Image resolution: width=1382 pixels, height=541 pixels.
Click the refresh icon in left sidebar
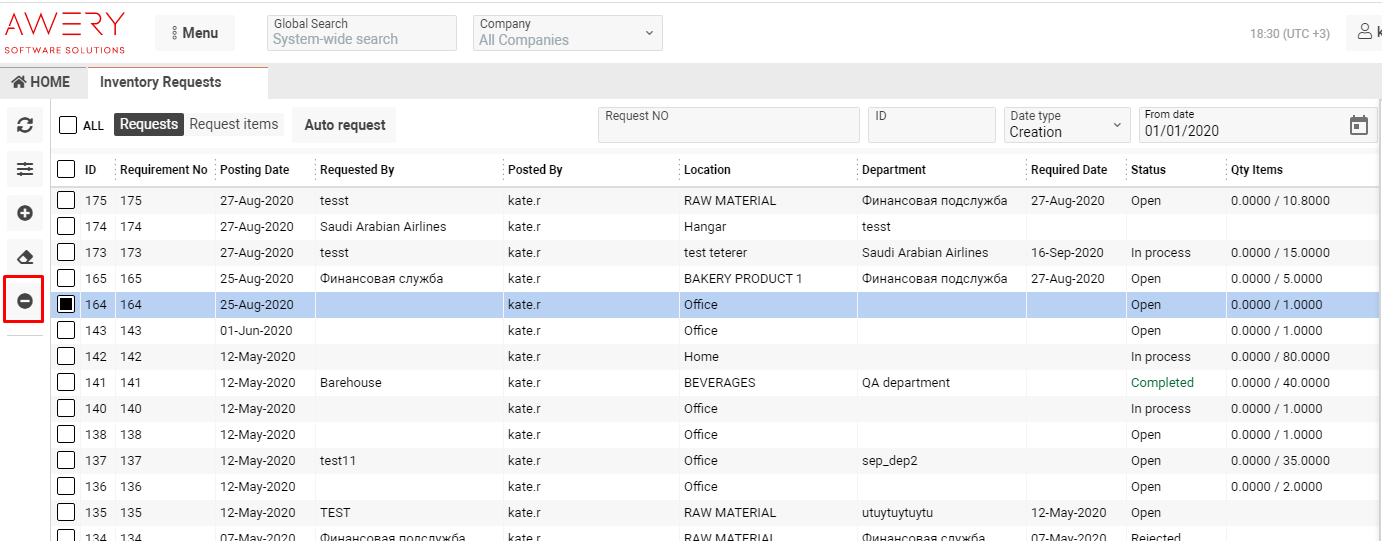pos(25,125)
